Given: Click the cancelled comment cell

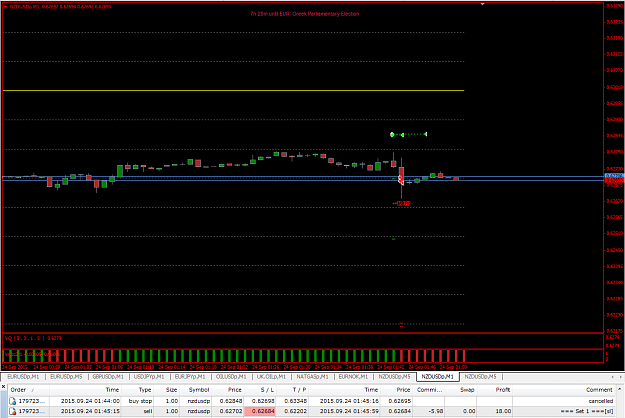Looking at the screenshot, I should pyautogui.click(x=601, y=401).
